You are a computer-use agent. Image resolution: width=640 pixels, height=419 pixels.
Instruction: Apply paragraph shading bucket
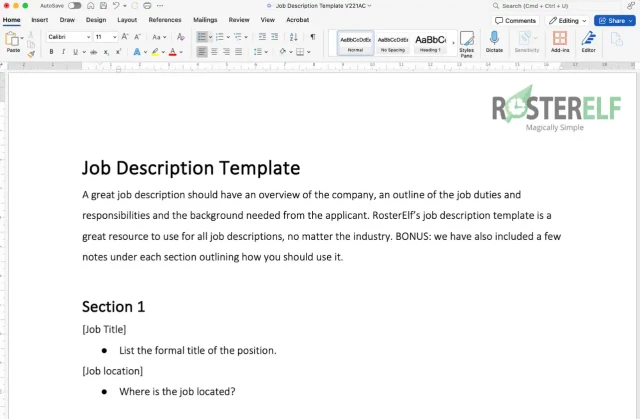tap(282, 52)
